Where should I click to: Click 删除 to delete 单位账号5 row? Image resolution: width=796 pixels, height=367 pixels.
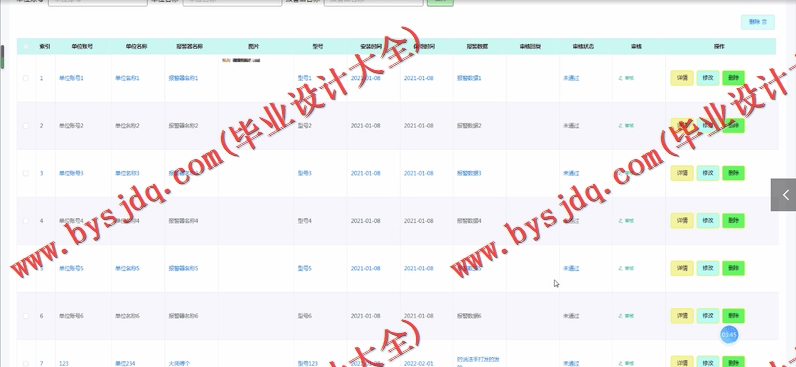click(734, 268)
